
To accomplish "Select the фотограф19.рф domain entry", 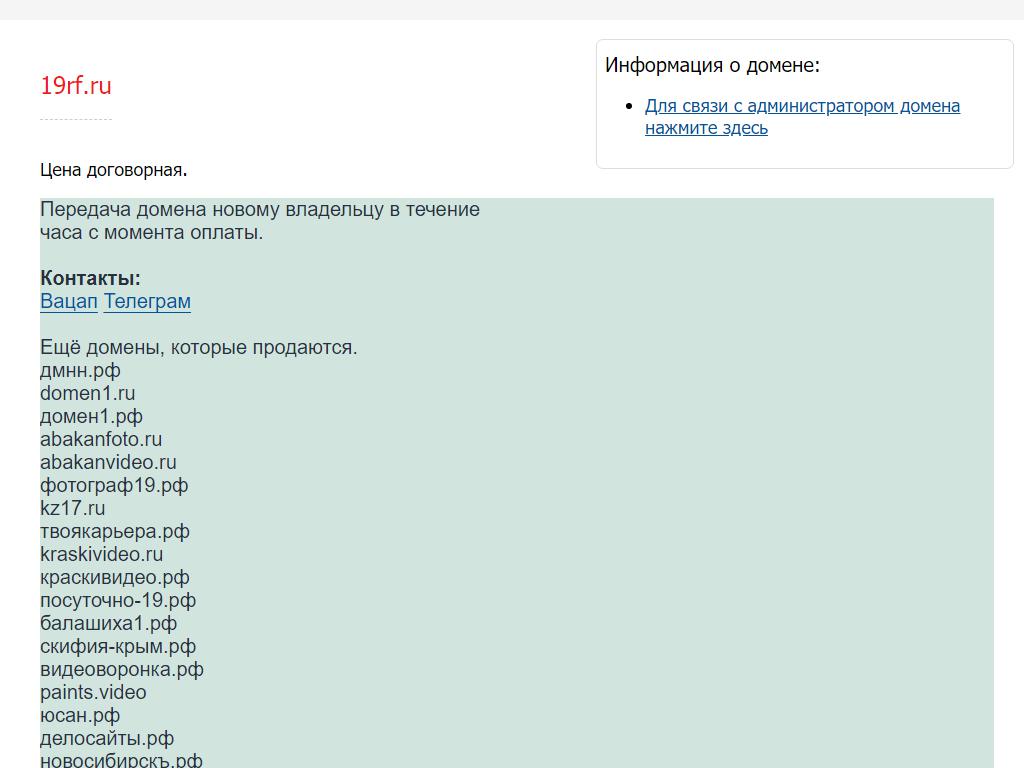I will [x=114, y=485].
